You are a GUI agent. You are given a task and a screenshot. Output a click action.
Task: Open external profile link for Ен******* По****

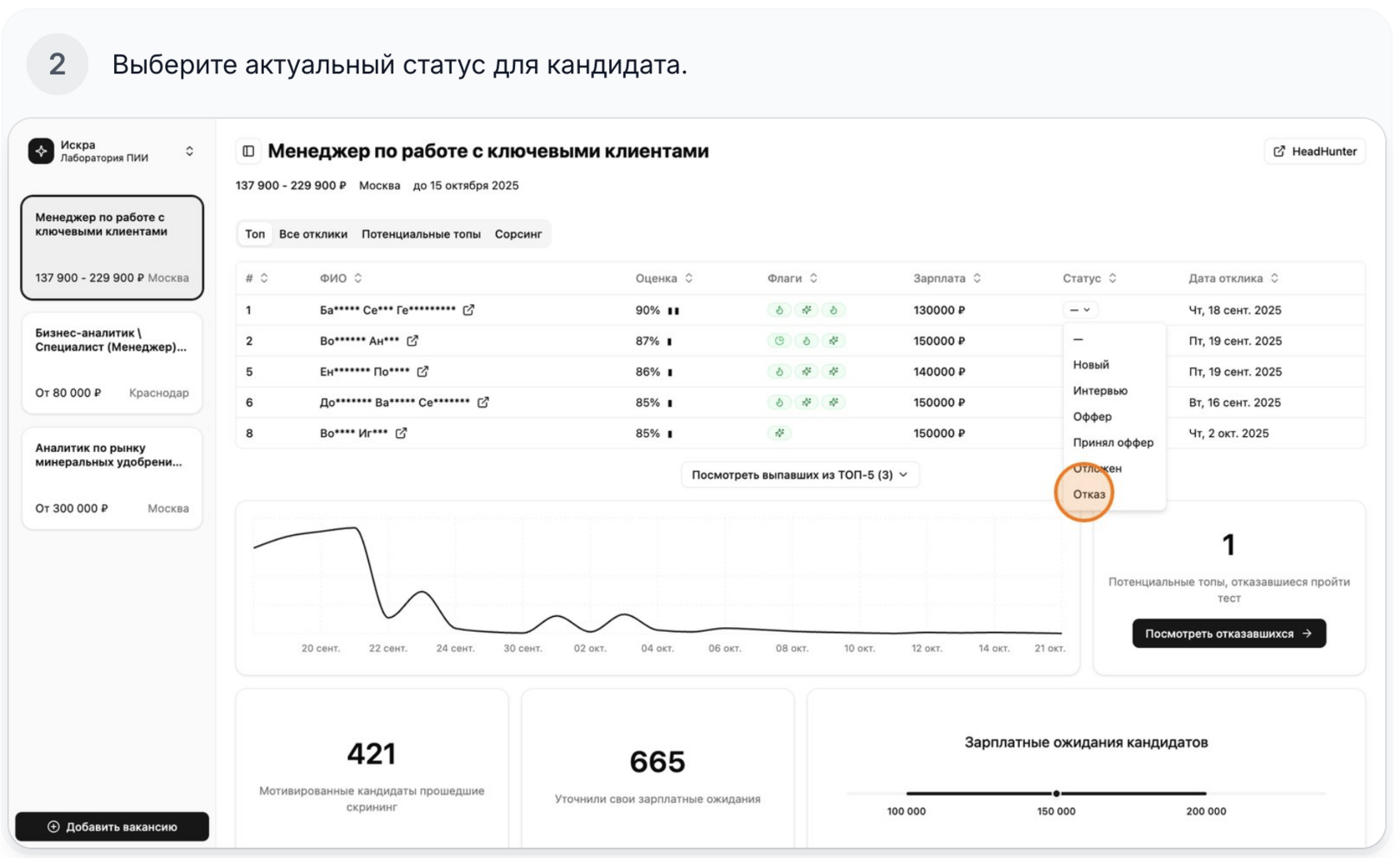(422, 372)
